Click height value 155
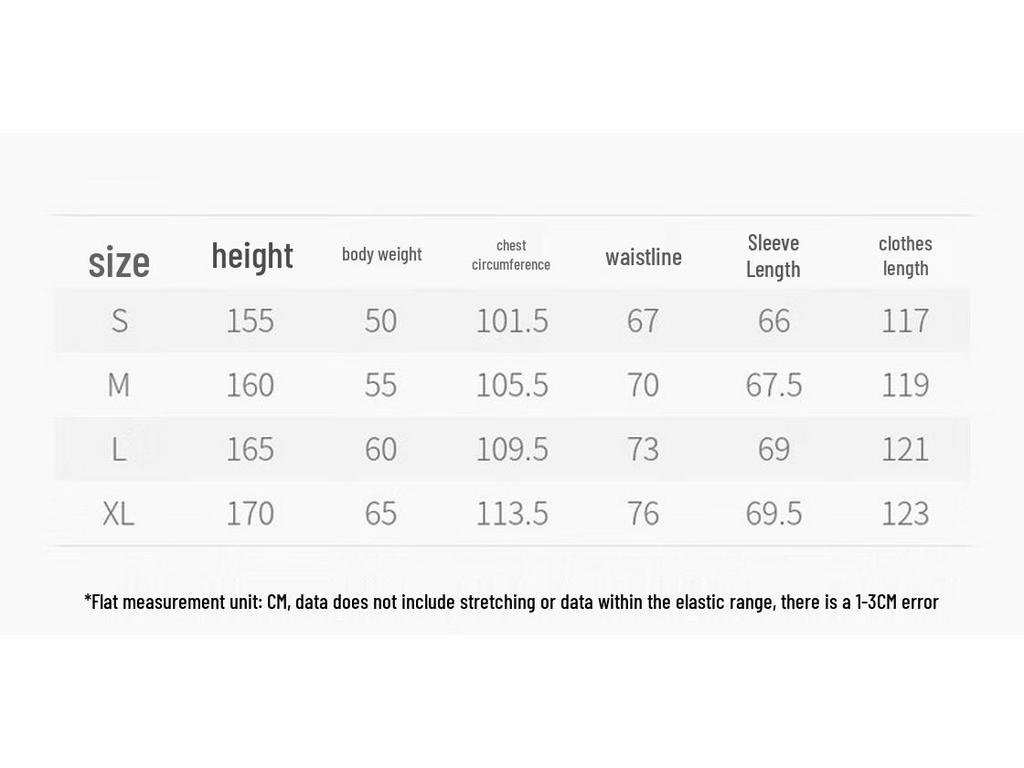Image resolution: width=1024 pixels, height=768 pixels. (x=250, y=320)
